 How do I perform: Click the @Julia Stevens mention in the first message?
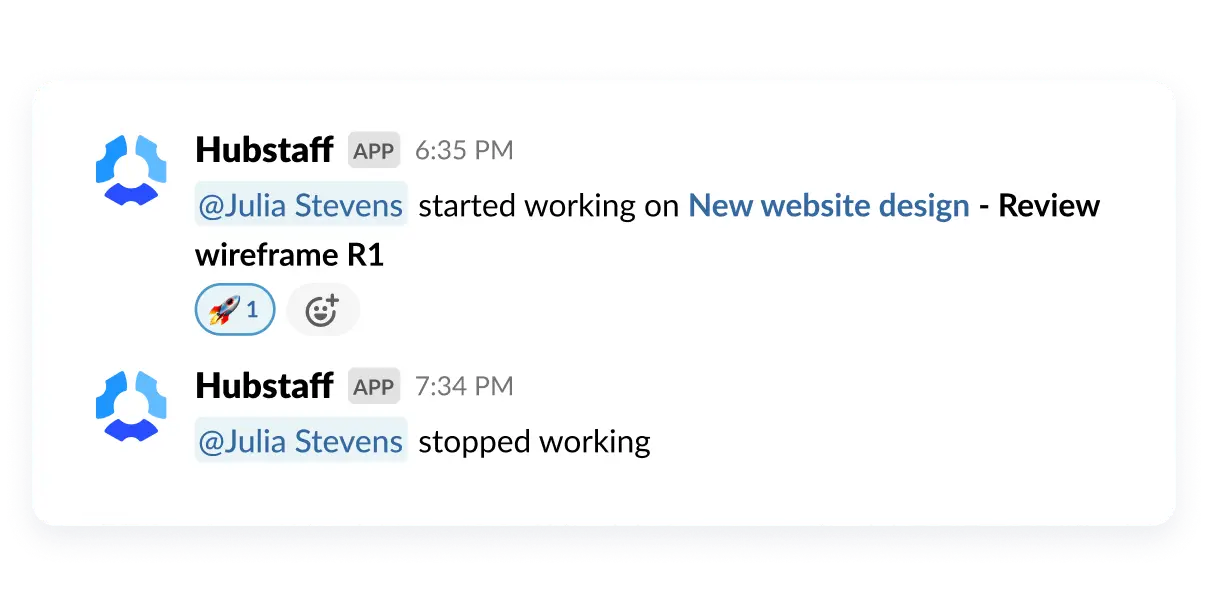click(x=300, y=205)
